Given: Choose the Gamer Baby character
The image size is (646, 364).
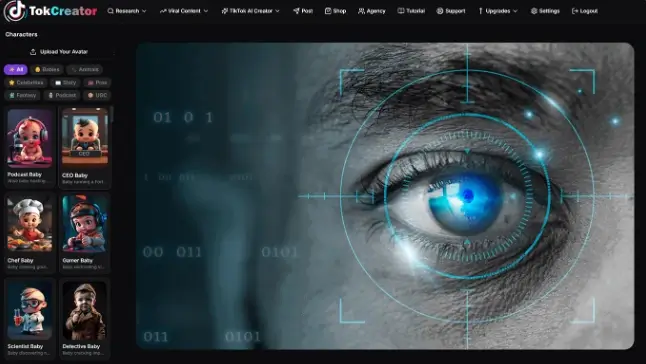Looking at the screenshot, I should click(x=85, y=233).
